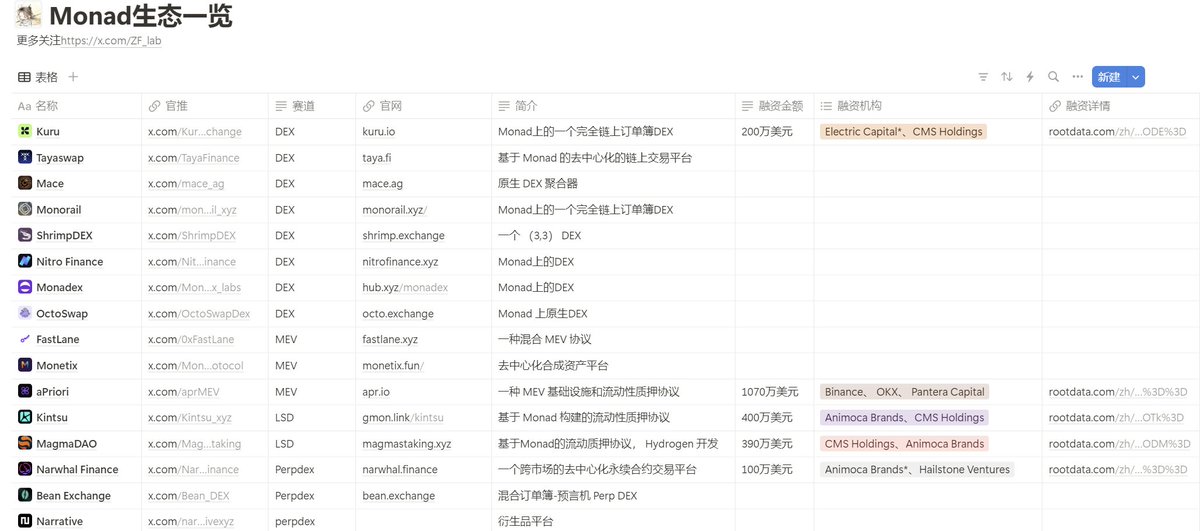Open x.com/0xFastLane Twitter link
The height and width of the screenshot is (531, 1200).
pos(191,339)
